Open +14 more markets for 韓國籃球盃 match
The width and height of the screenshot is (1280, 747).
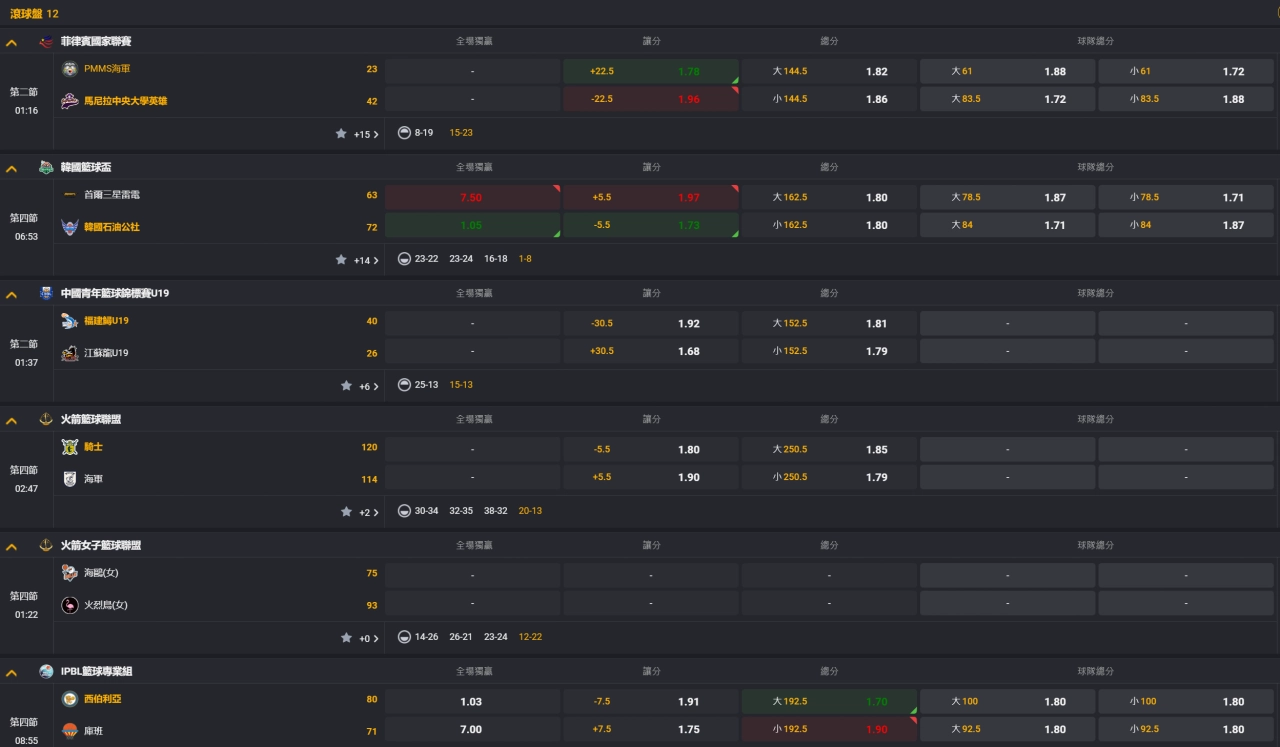click(366, 260)
